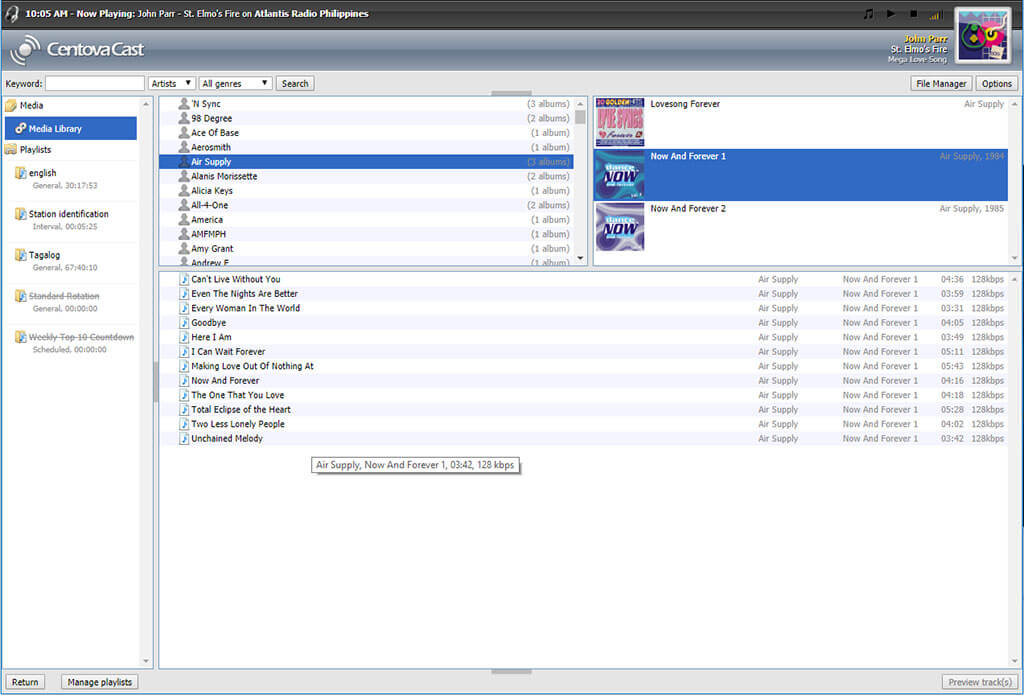Select track The One That You Love

click(x=583, y=395)
